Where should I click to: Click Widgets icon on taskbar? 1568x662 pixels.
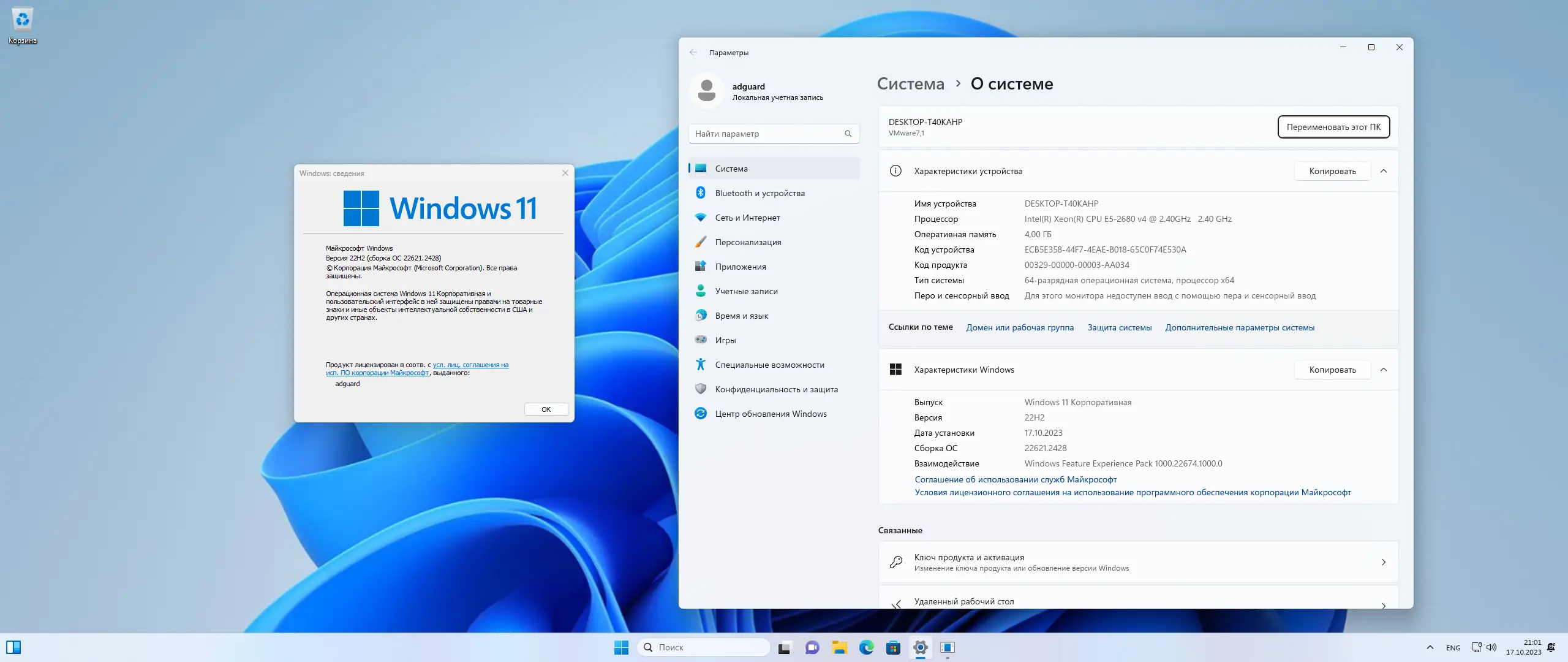coord(13,647)
